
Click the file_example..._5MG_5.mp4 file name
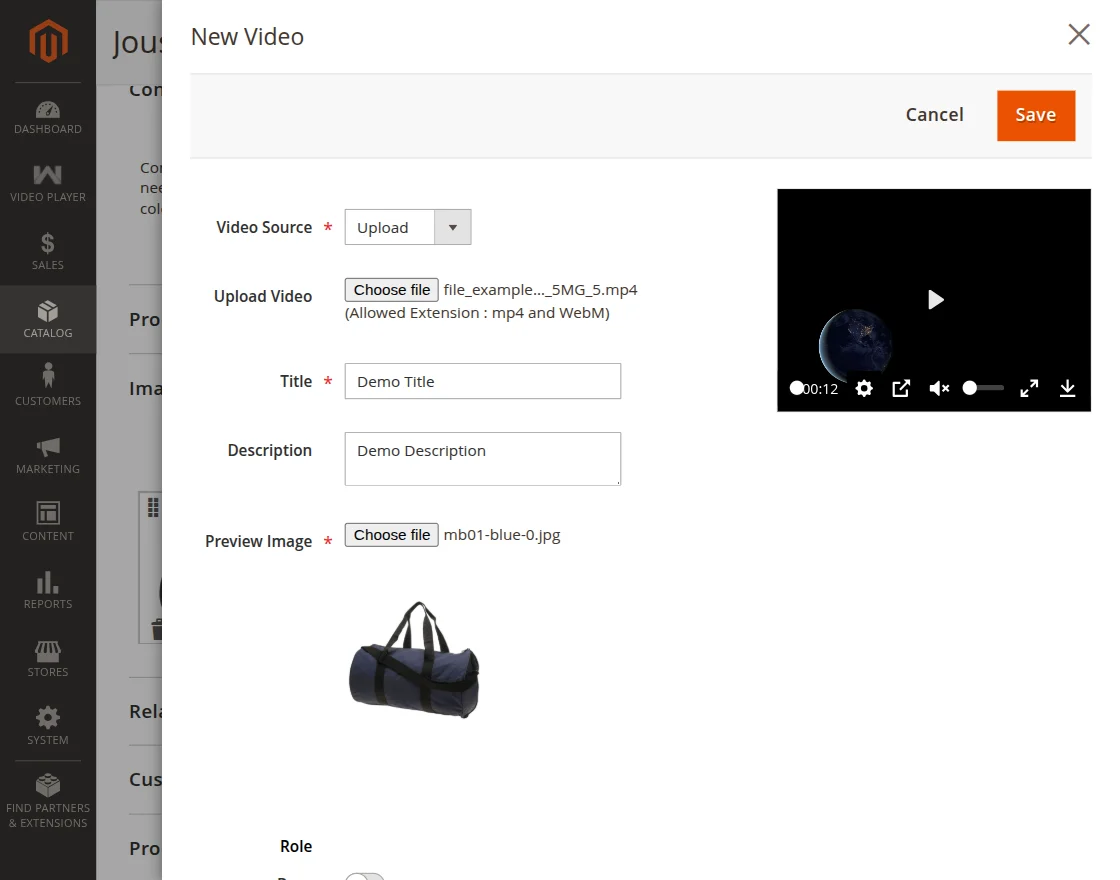pos(540,290)
